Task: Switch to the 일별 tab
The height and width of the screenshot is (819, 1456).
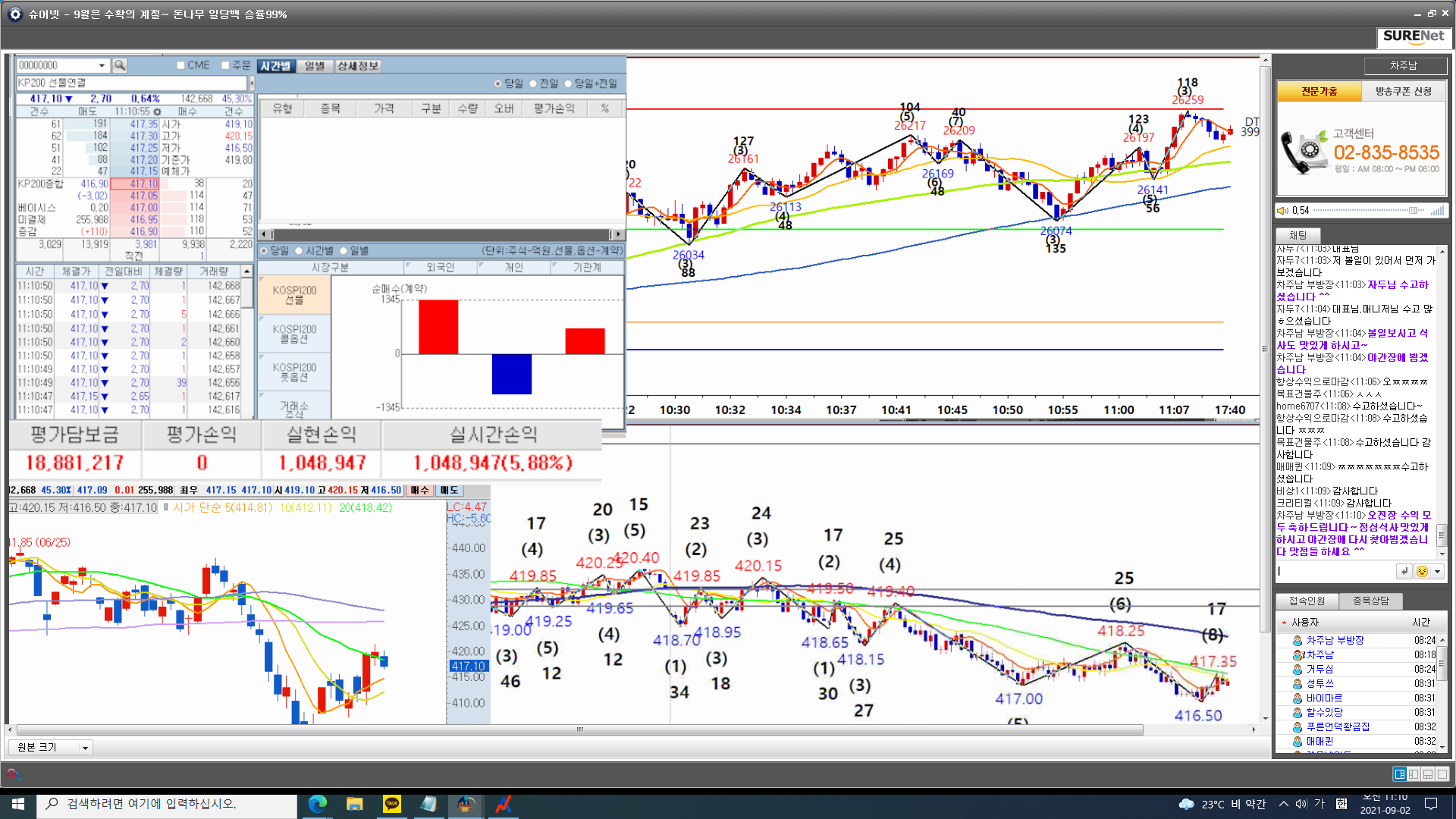Action: click(x=315, y=66)
